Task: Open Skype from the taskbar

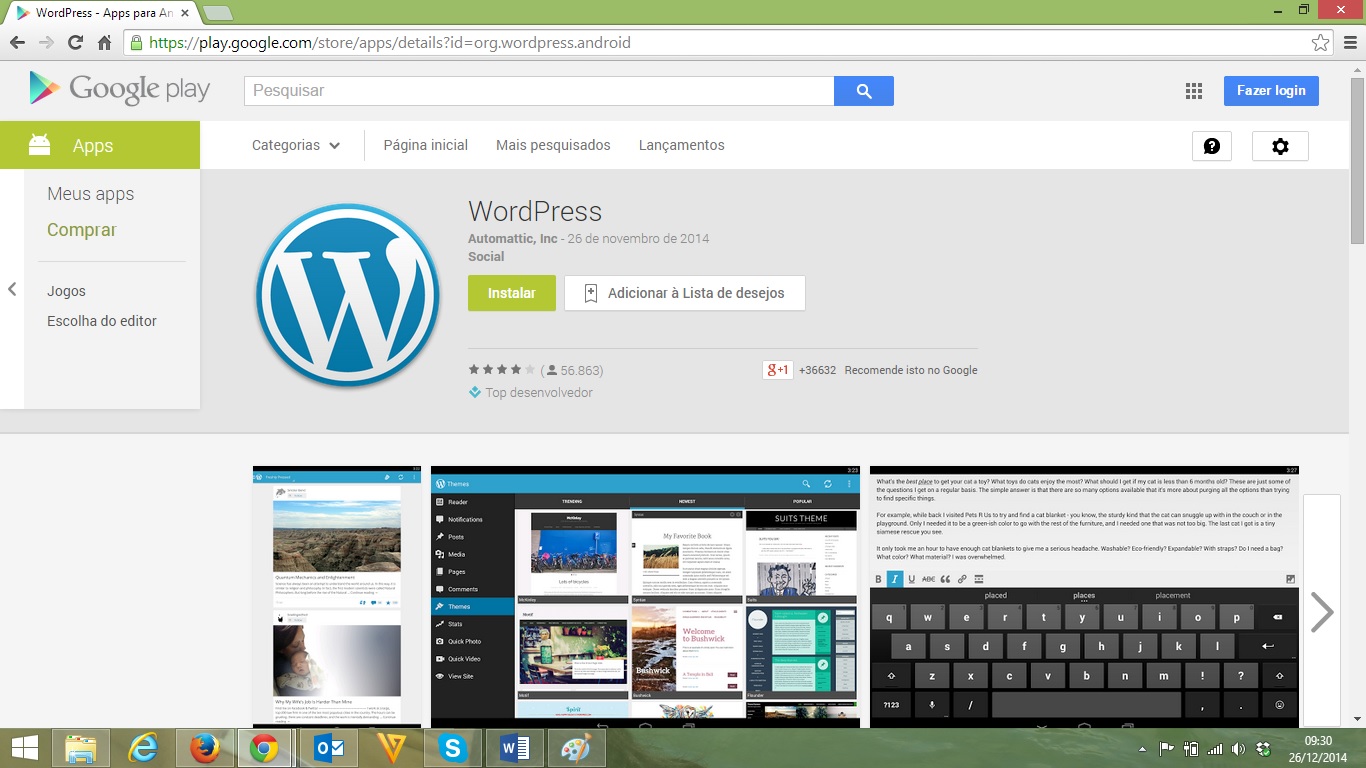Action: (x=453, y=748)
